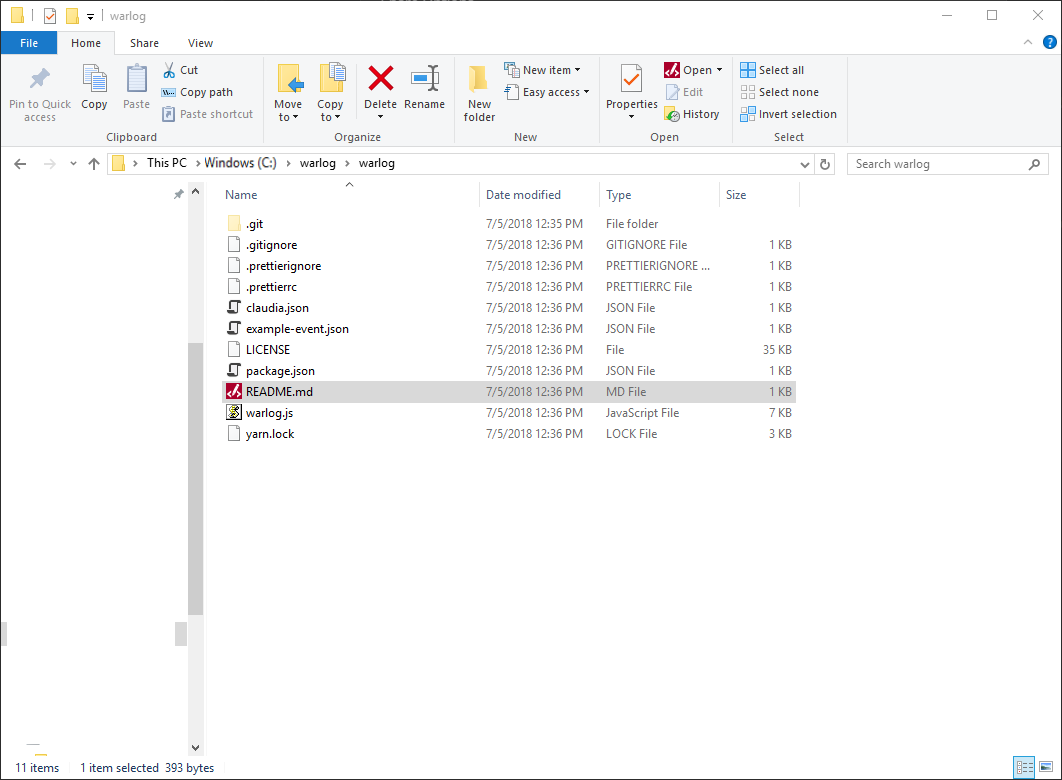Select claudia.json file
The height and width of the screenshot is (780, 1062).
tap(509, 307)
